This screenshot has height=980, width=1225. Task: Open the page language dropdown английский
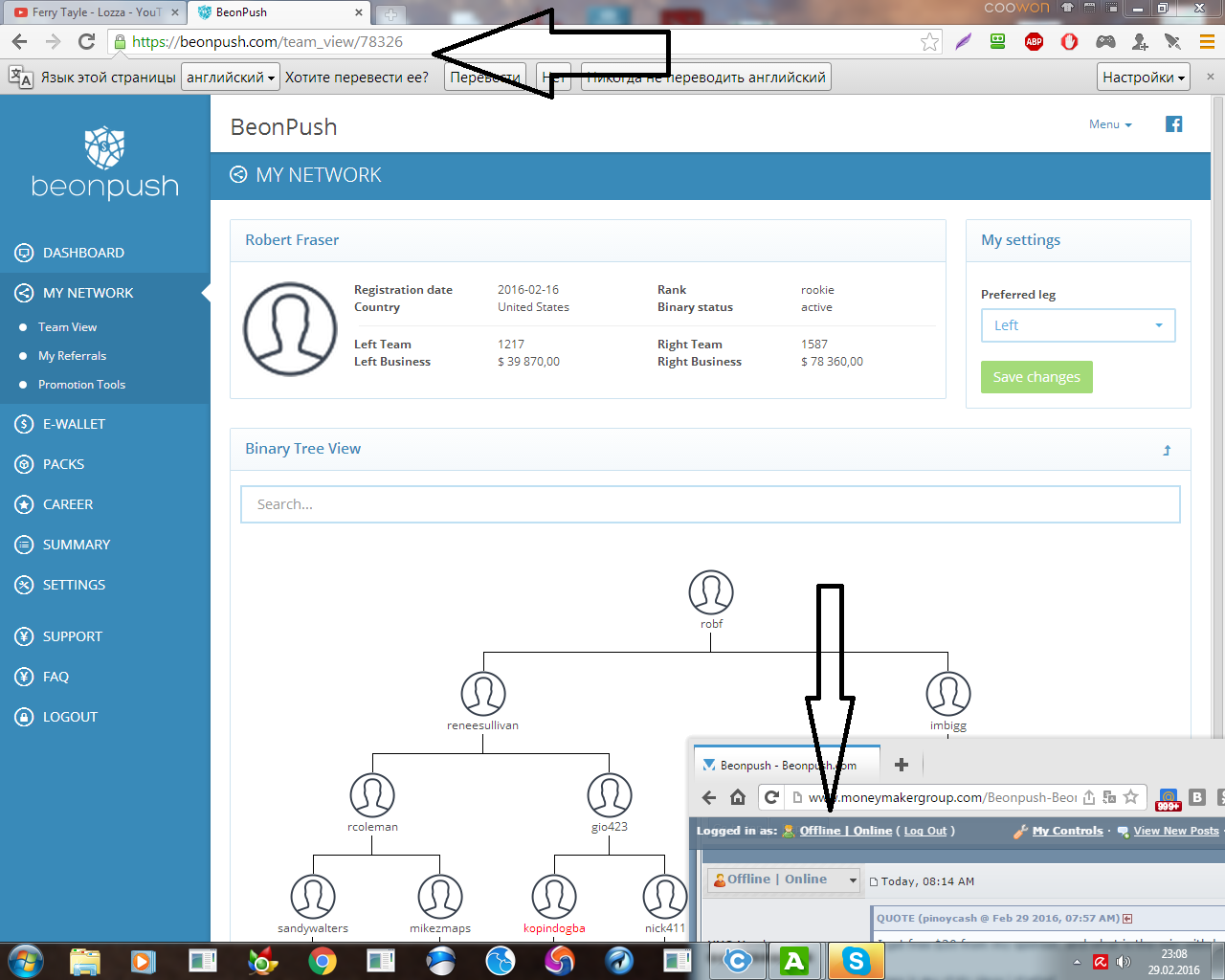(x=231, y=78)
